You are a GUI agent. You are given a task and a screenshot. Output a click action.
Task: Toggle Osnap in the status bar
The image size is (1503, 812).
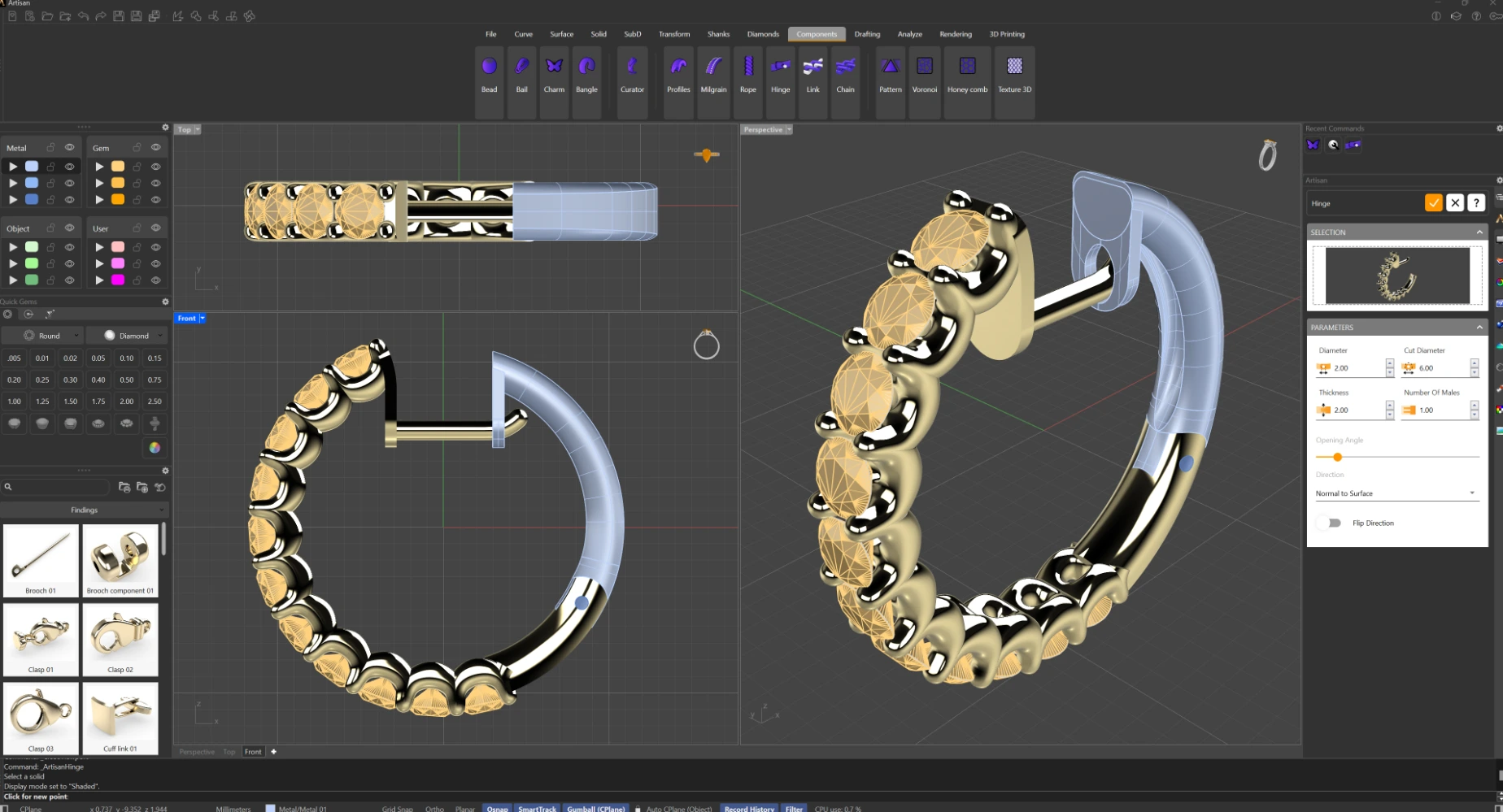pos(497,808)
